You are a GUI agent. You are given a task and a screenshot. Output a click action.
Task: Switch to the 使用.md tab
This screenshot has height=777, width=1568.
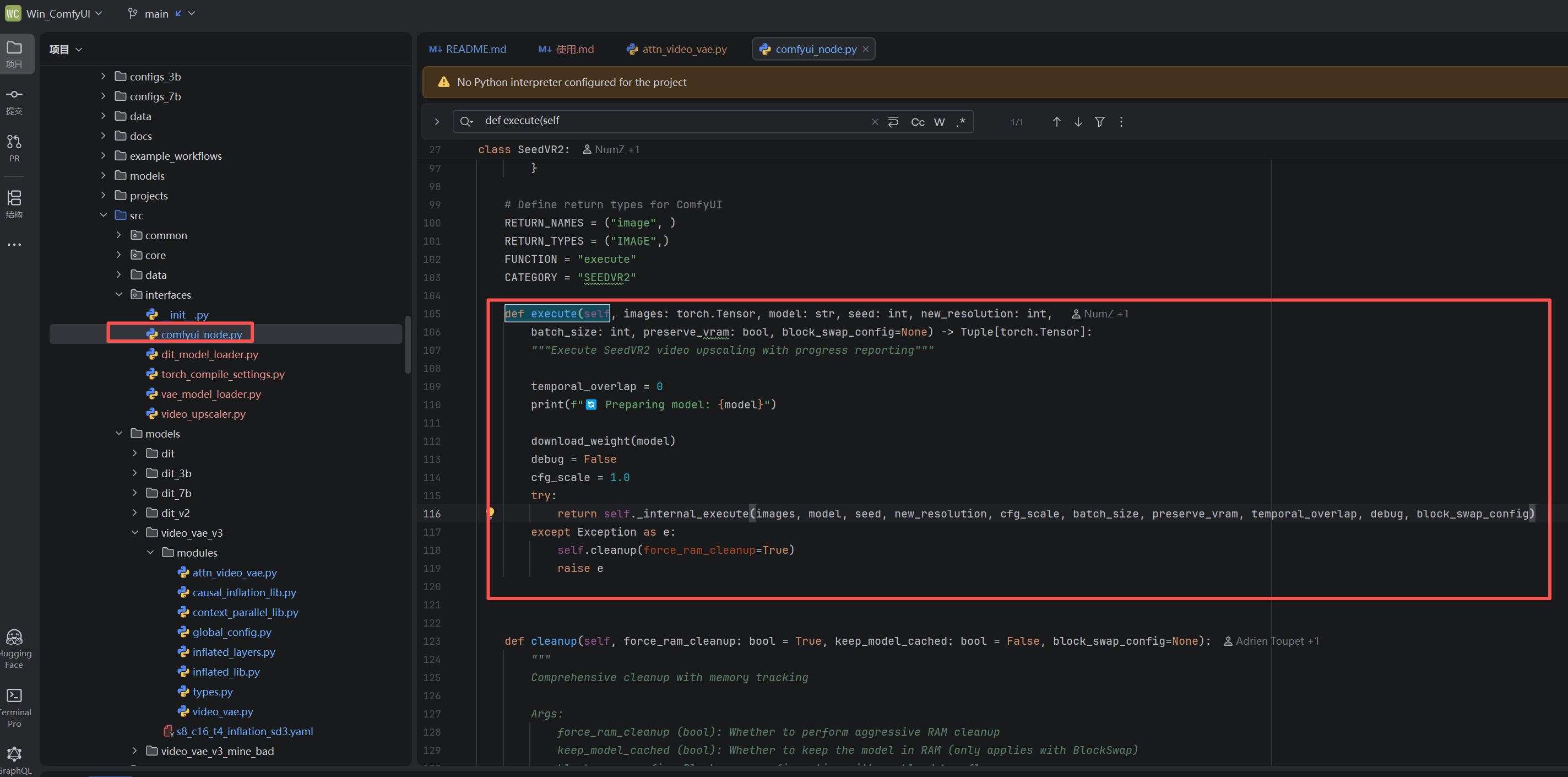pos(566,50)
